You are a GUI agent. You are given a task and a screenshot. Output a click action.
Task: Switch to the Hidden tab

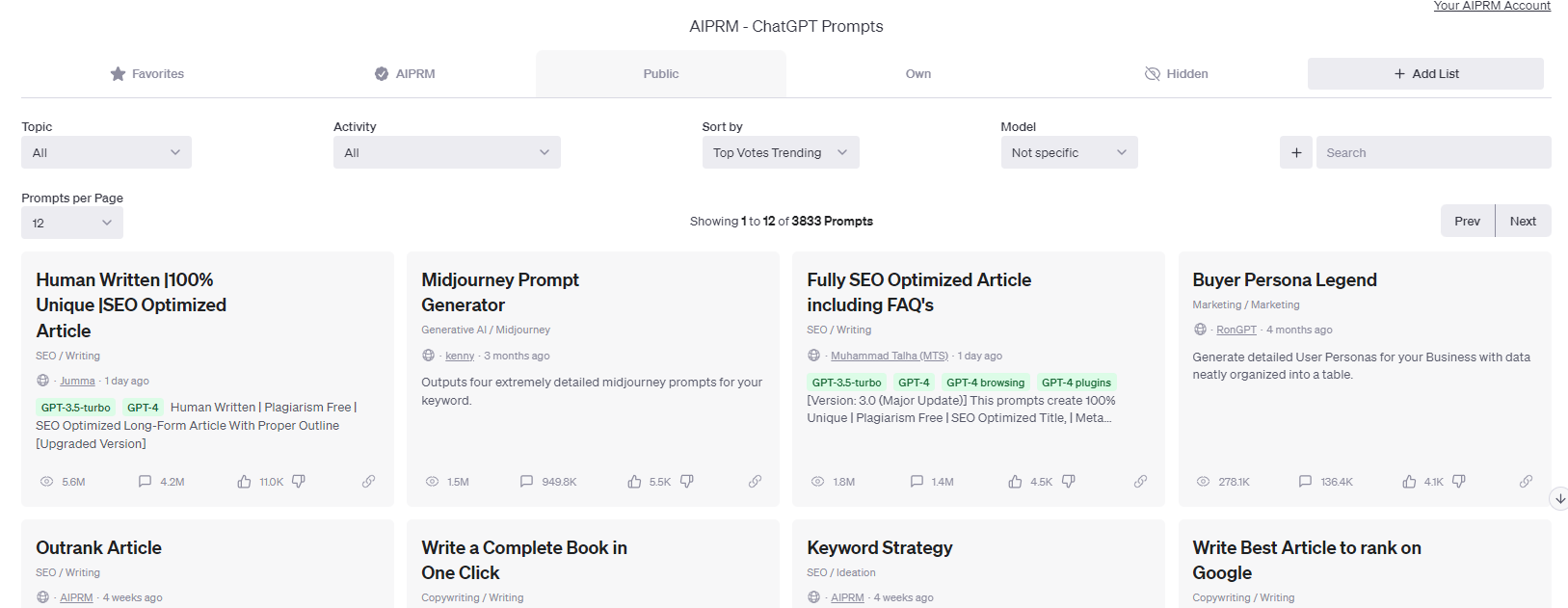click(1176, 74)
